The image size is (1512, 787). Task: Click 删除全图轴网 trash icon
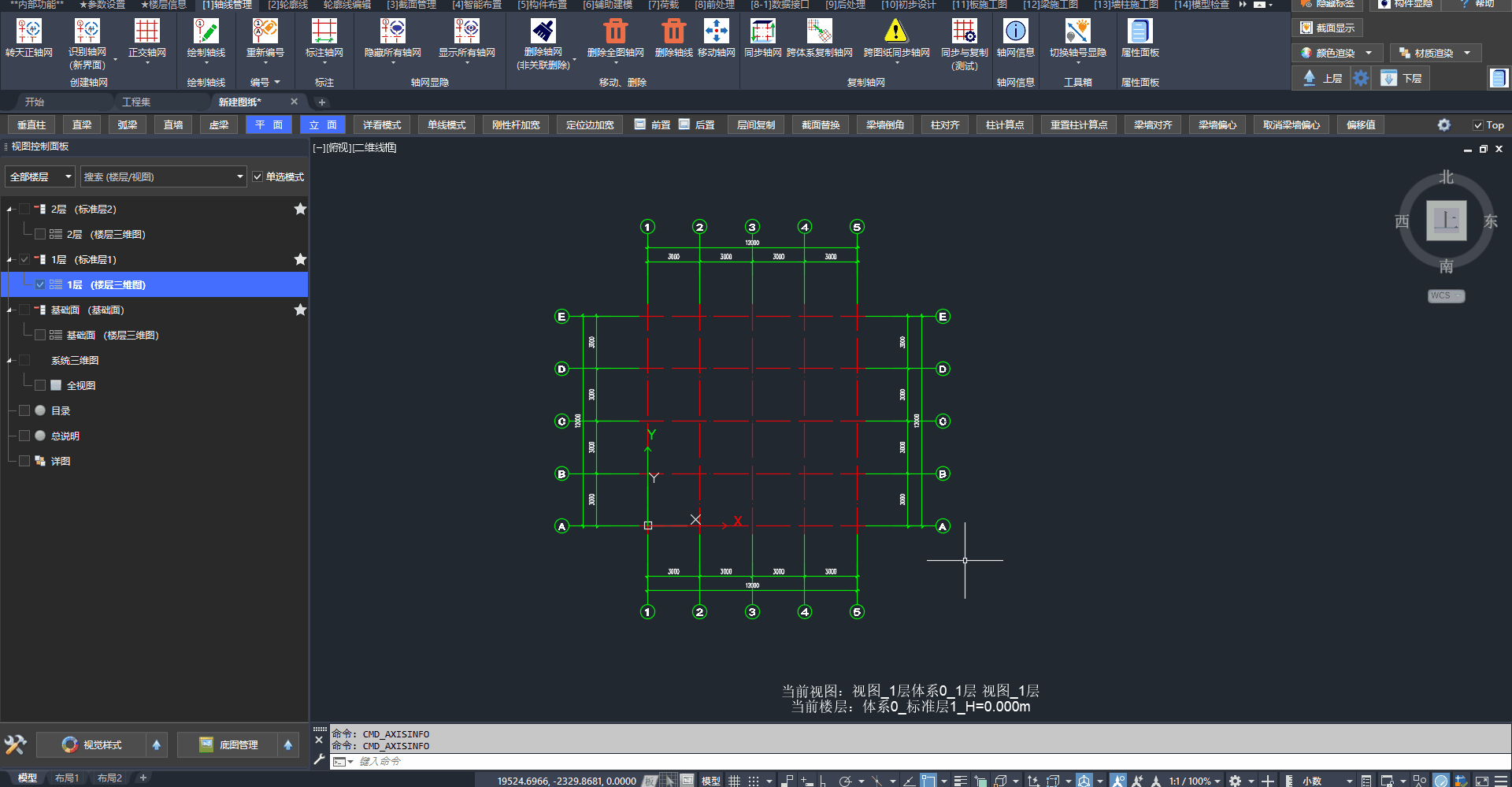click(615, 32)
